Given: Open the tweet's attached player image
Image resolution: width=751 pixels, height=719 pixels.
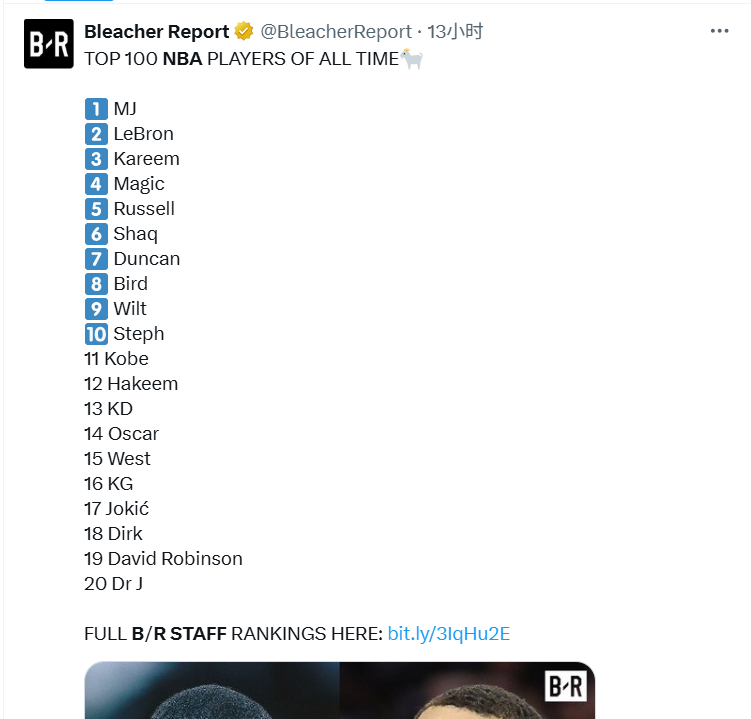Looking at the screenshot, I should pos(340,690).
